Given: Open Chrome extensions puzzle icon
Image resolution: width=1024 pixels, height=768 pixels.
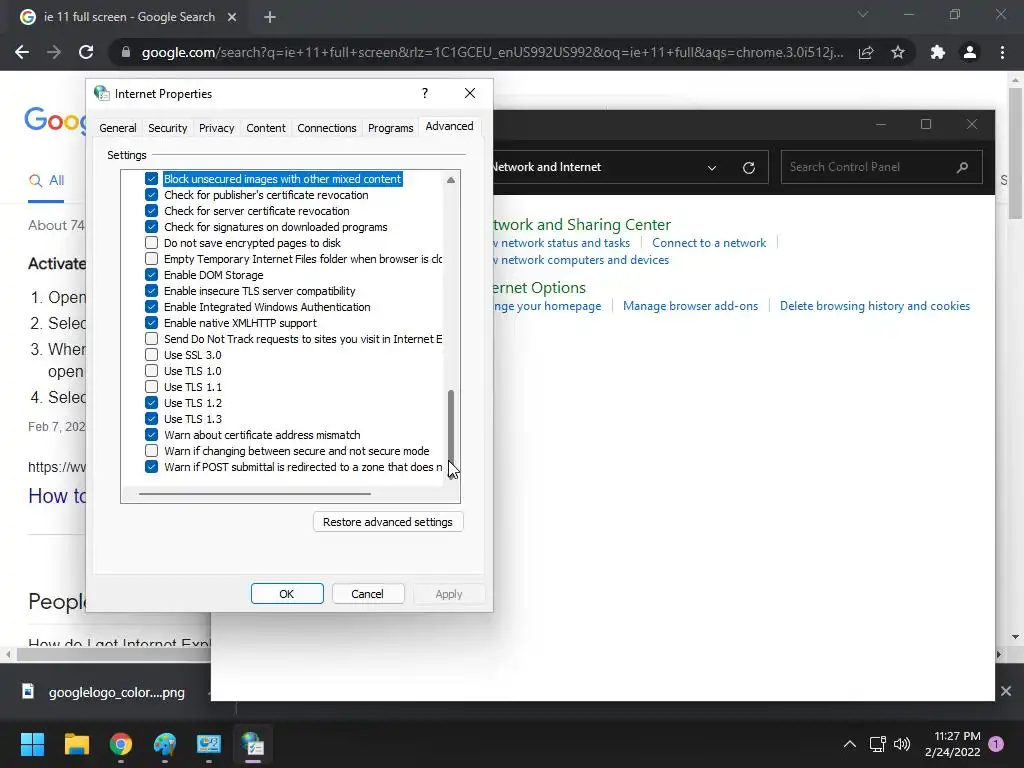Looking at the screenshot, I should pos(938,52).
